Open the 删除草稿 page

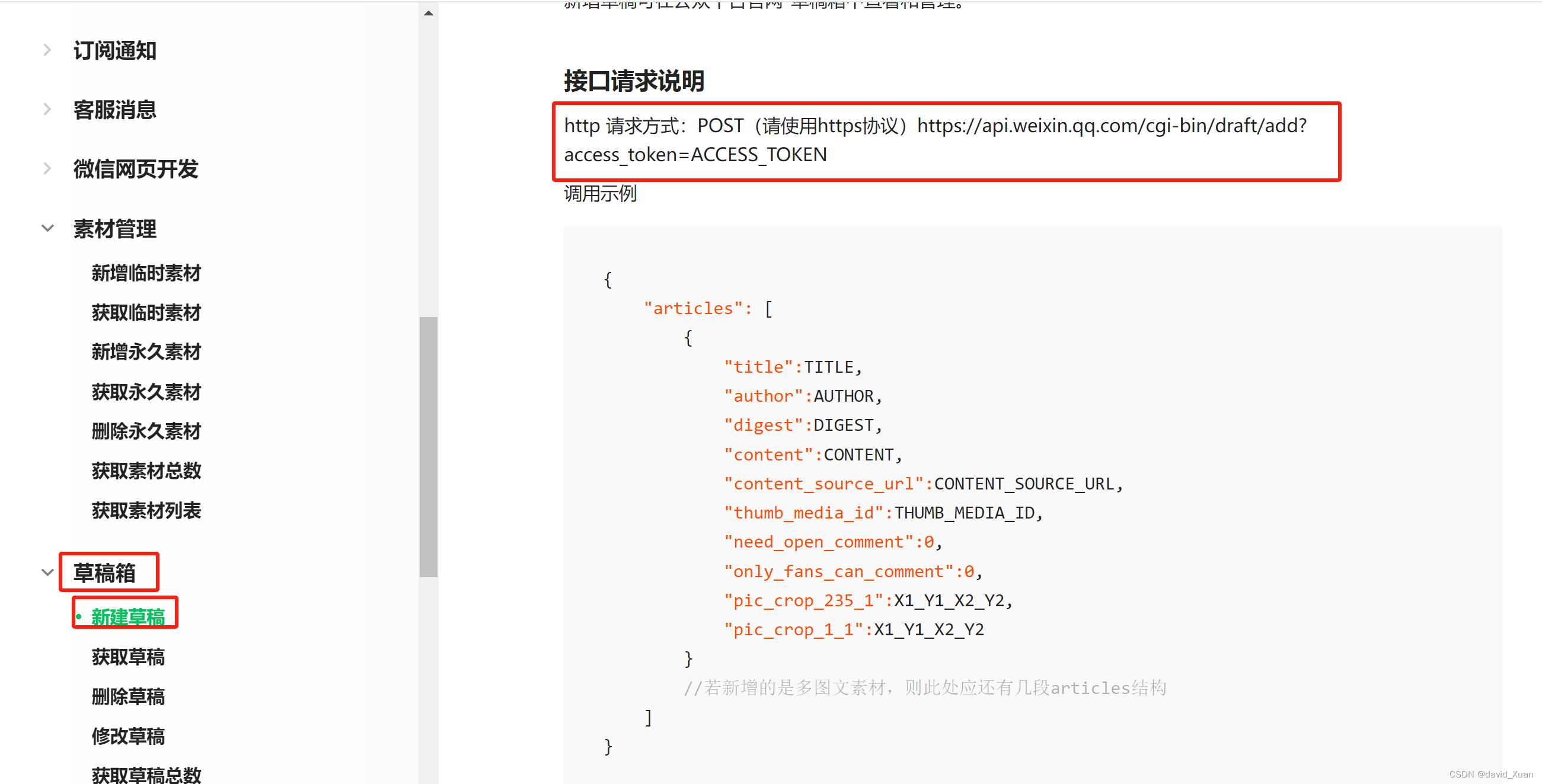127,697
